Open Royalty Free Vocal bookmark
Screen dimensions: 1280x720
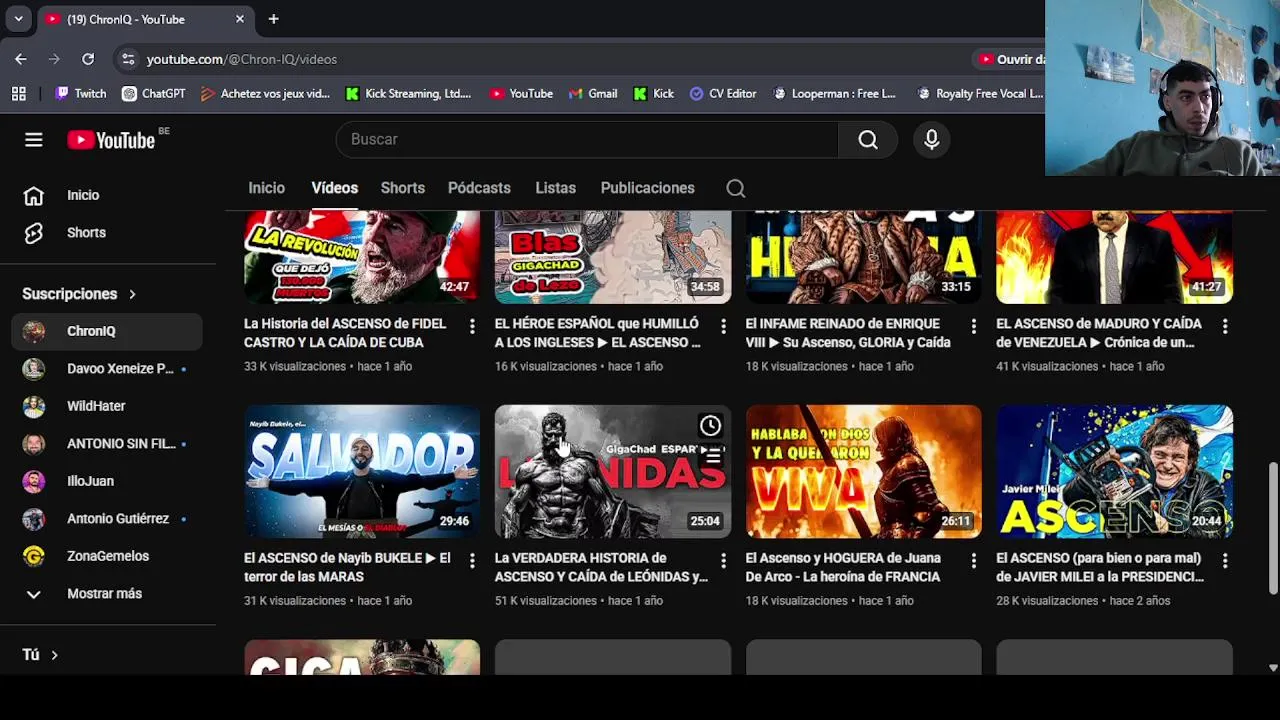979,93
